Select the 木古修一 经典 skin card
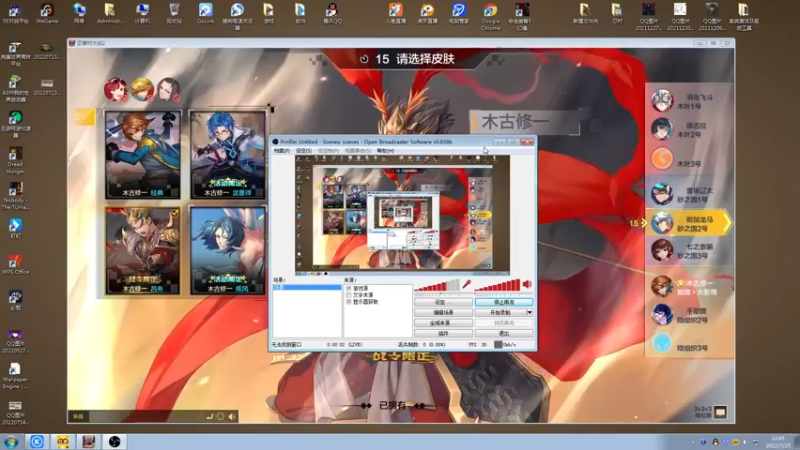 [x=143, y=155]
